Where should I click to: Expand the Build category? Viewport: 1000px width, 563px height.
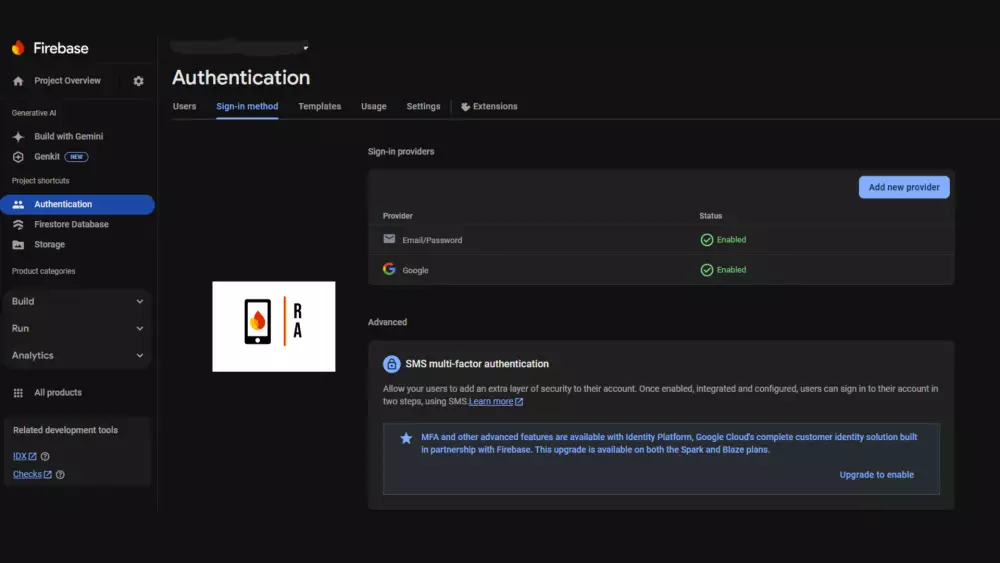[x=77, y=301]
